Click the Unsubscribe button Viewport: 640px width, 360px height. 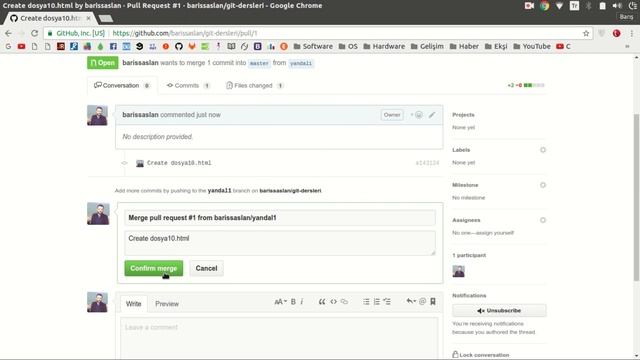pos(499,311)
